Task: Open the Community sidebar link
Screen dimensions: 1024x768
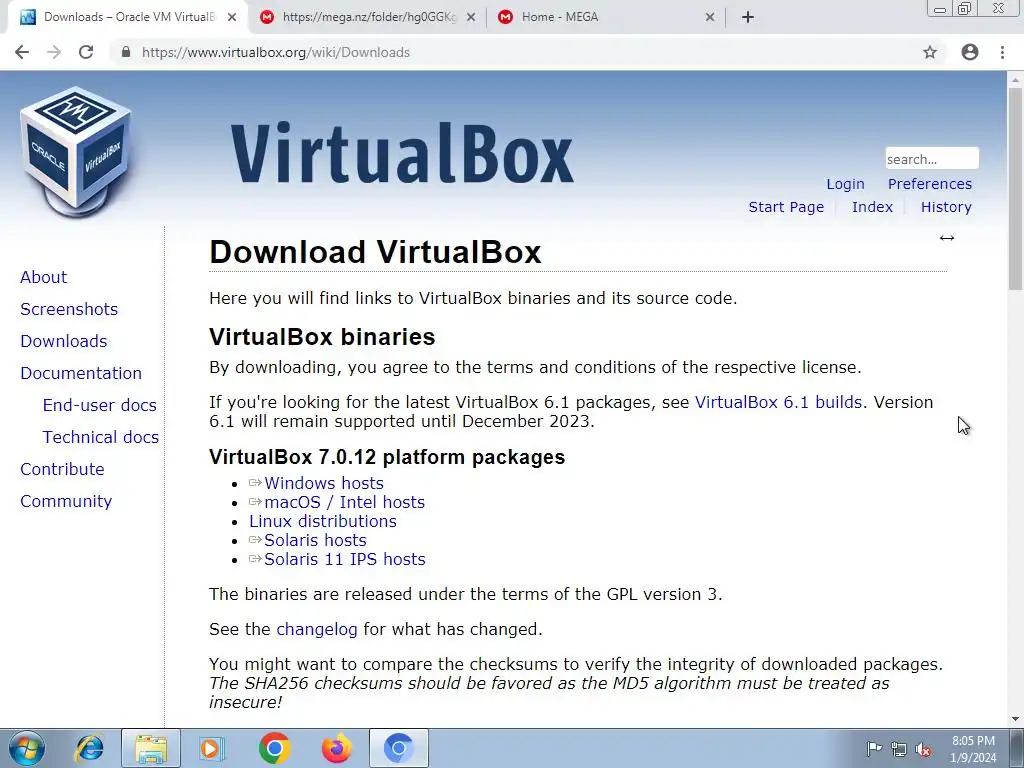Action: click(66, 501)
